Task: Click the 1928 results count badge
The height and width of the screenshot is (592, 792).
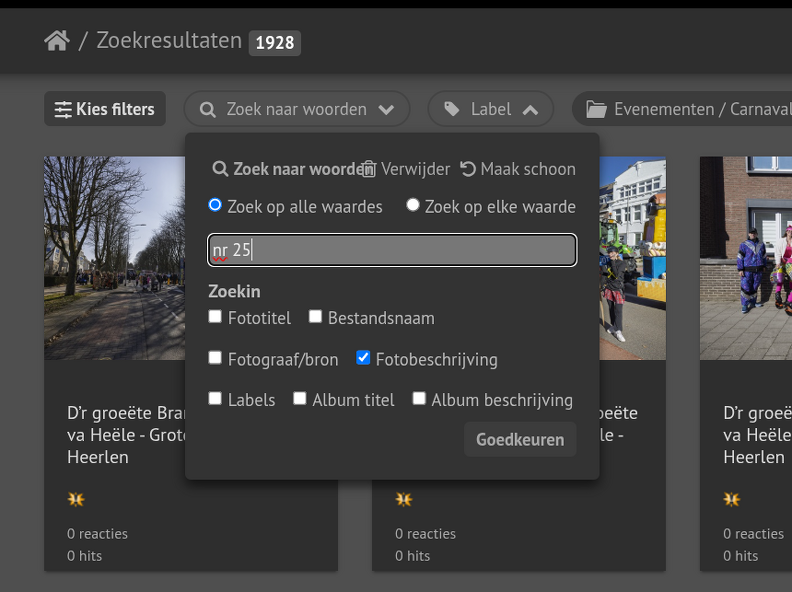Action: tap(275, 43)
